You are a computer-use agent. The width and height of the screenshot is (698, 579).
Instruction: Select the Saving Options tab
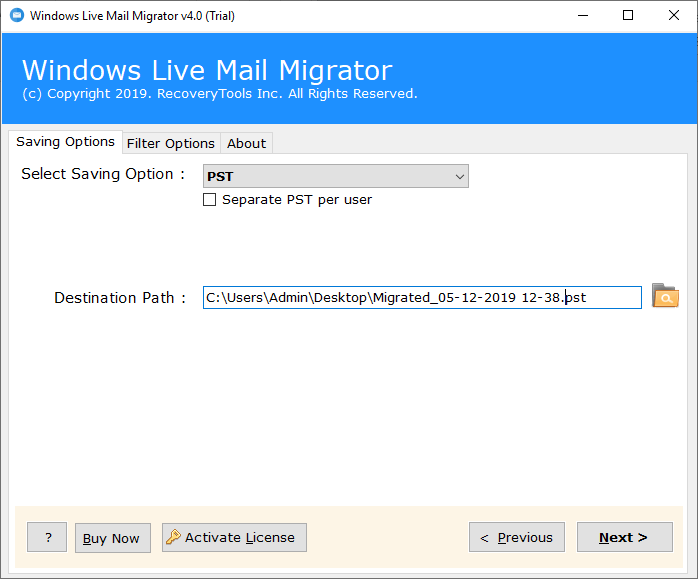(x=65, y=142)
